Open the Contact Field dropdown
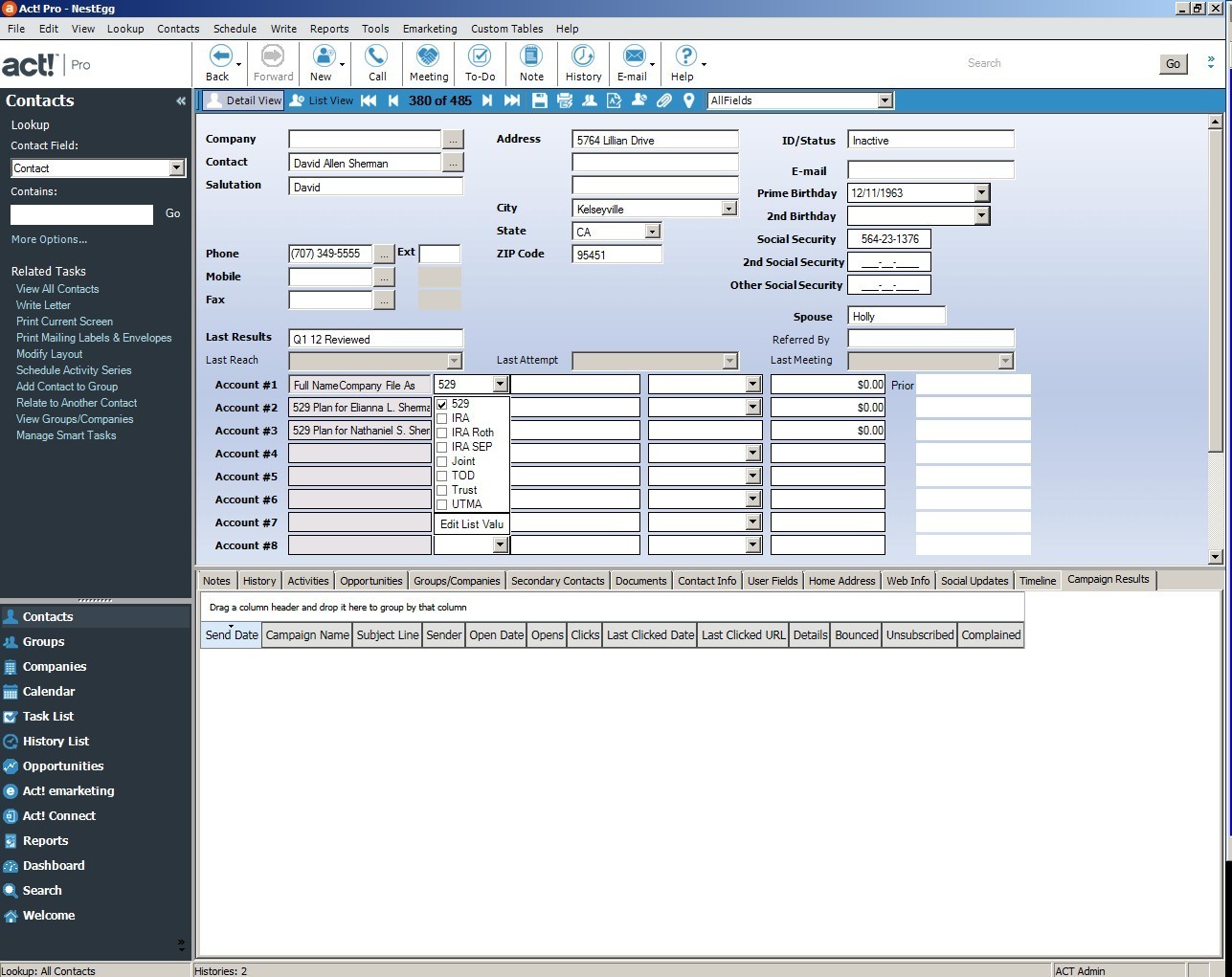Screen dimensions: 1232x977 176,168
